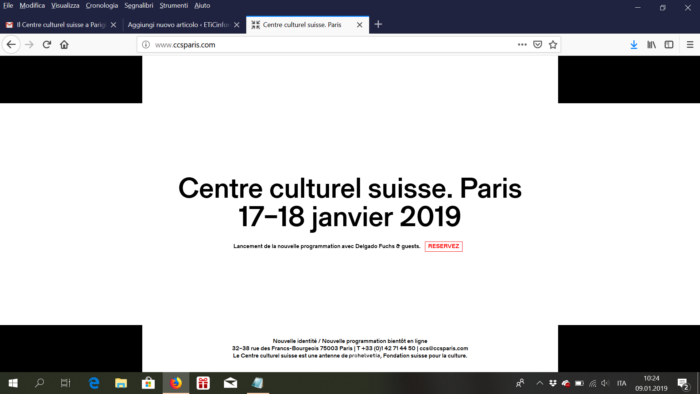Viewport: 700px width, 394px height.
Task: Open a new browser tab
Action: pos(378,25)
